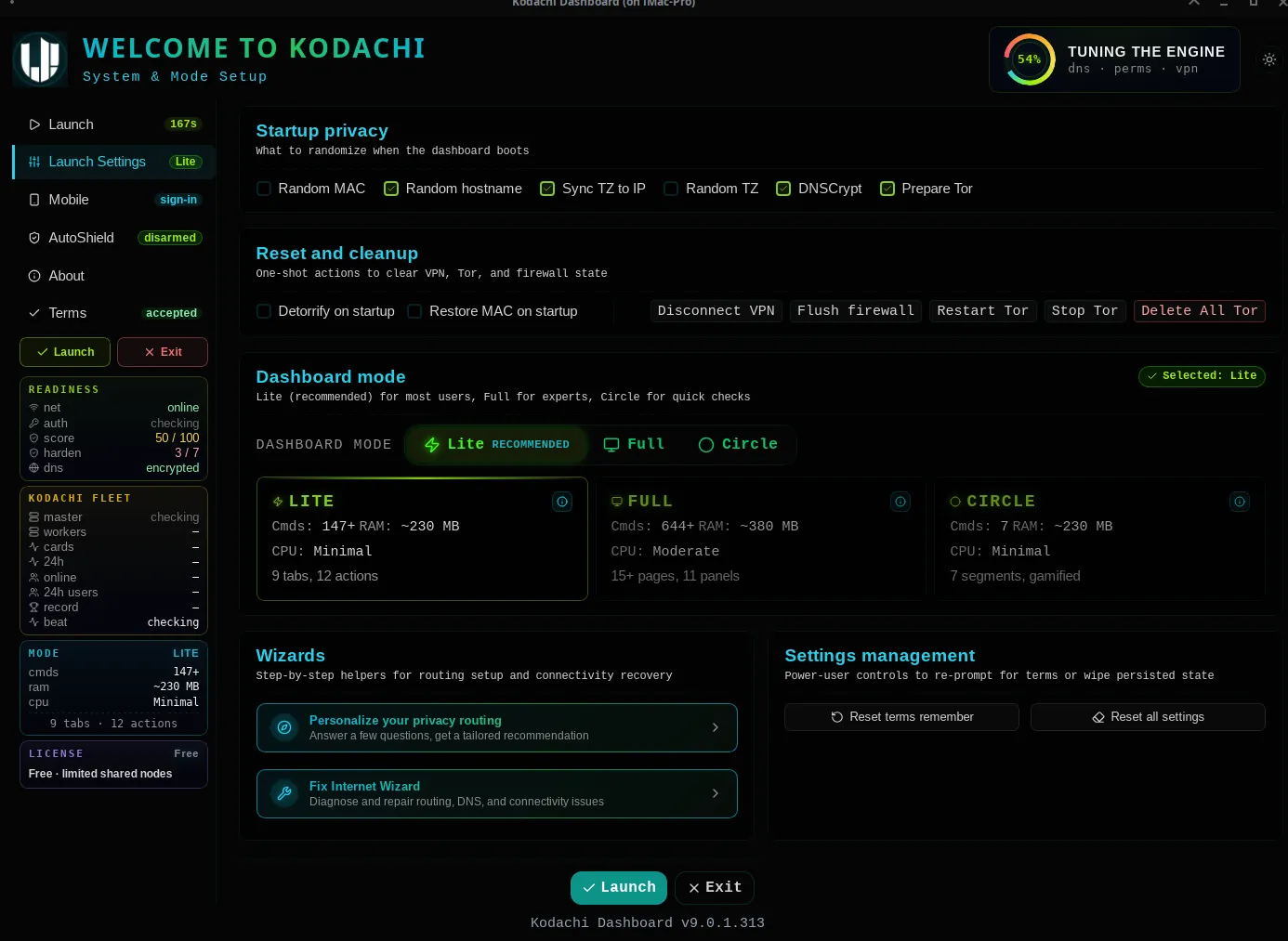Enable Restore MAC on startup
The image size is (1288, 941).
[414, 311]
